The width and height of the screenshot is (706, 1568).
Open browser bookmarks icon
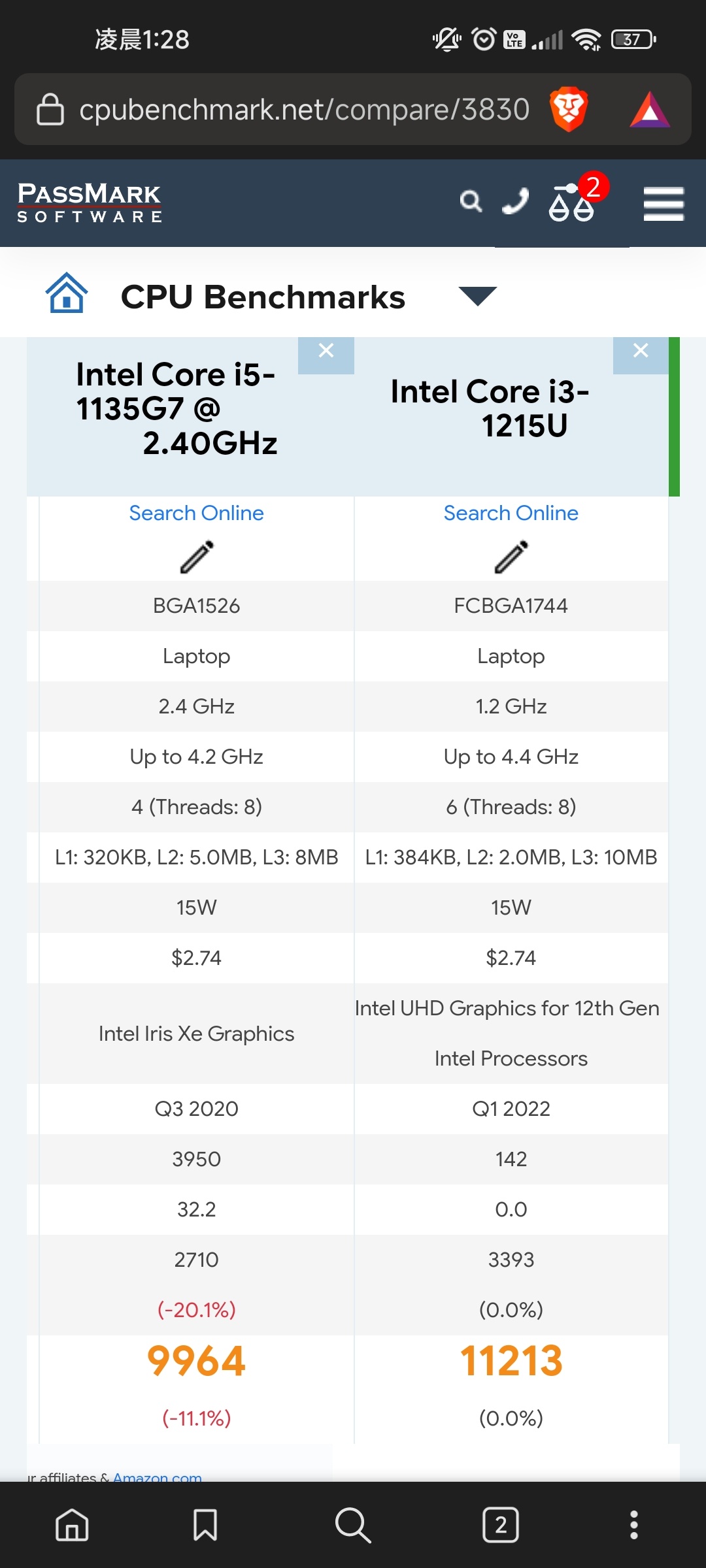[205, 1525]
